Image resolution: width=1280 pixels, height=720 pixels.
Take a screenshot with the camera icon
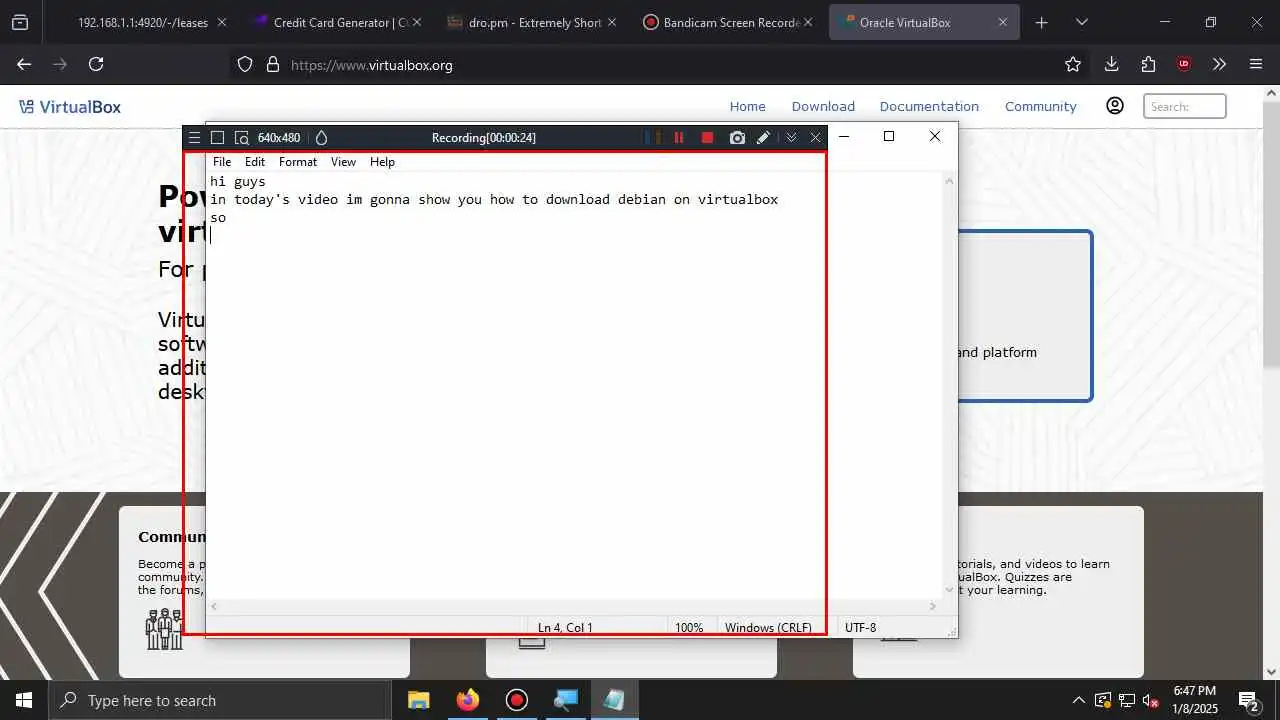coord(737,138)
